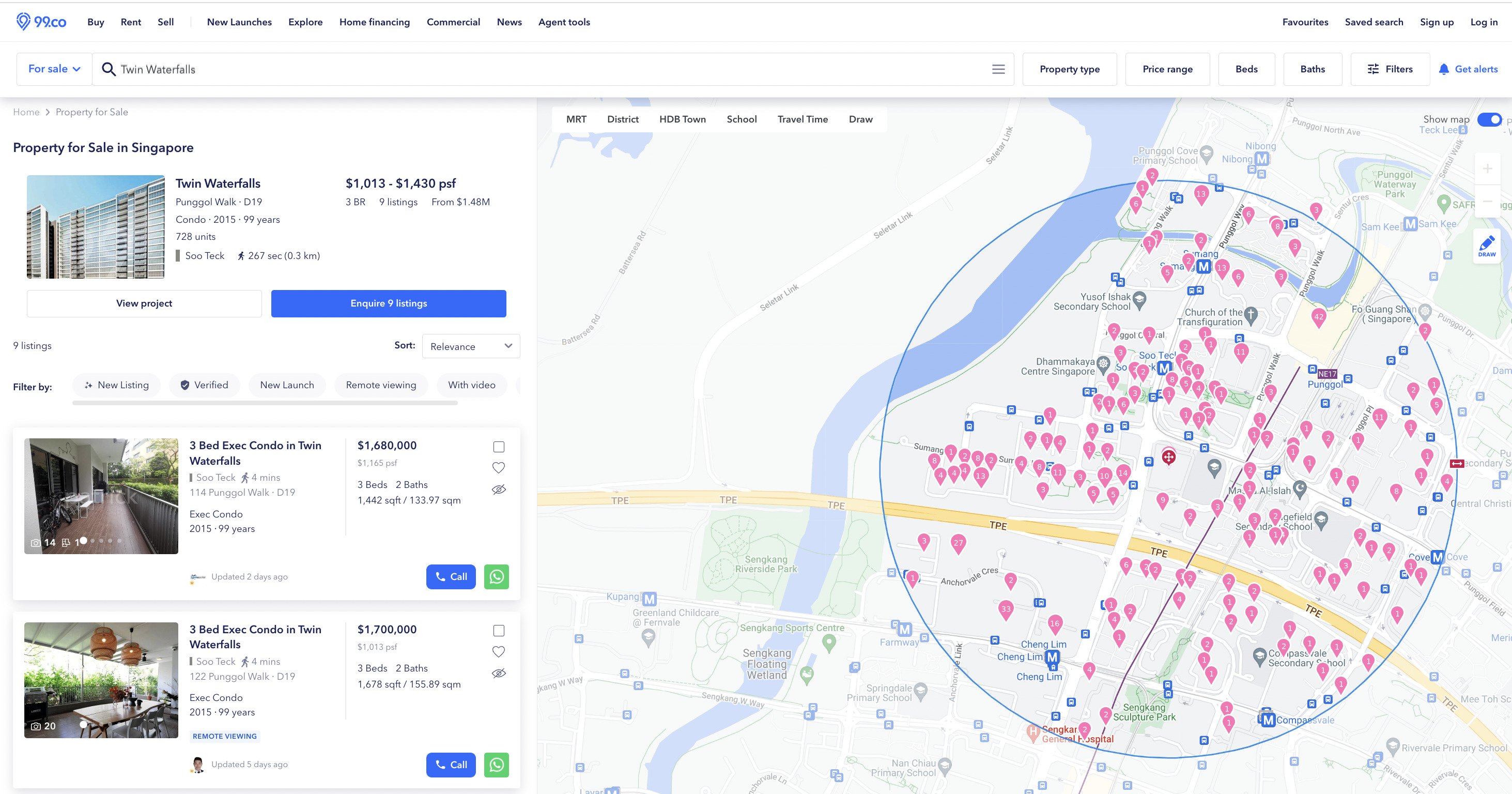1512x794 pixels.
Task: Open the Twin Waterfalls project thumbnail
Action: (x=96, y=227)
